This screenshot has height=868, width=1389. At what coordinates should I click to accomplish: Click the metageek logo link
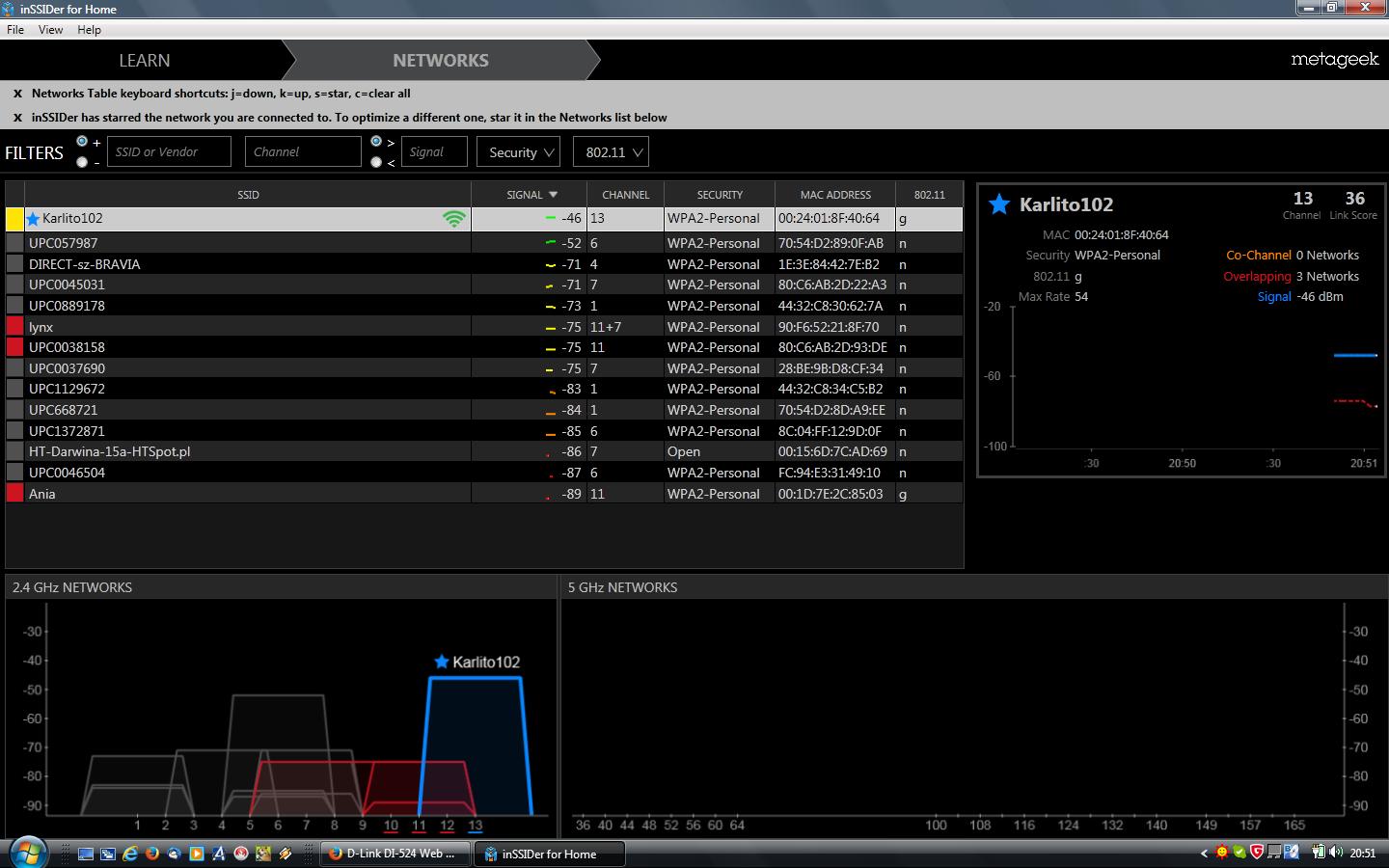click(1335, 60)
